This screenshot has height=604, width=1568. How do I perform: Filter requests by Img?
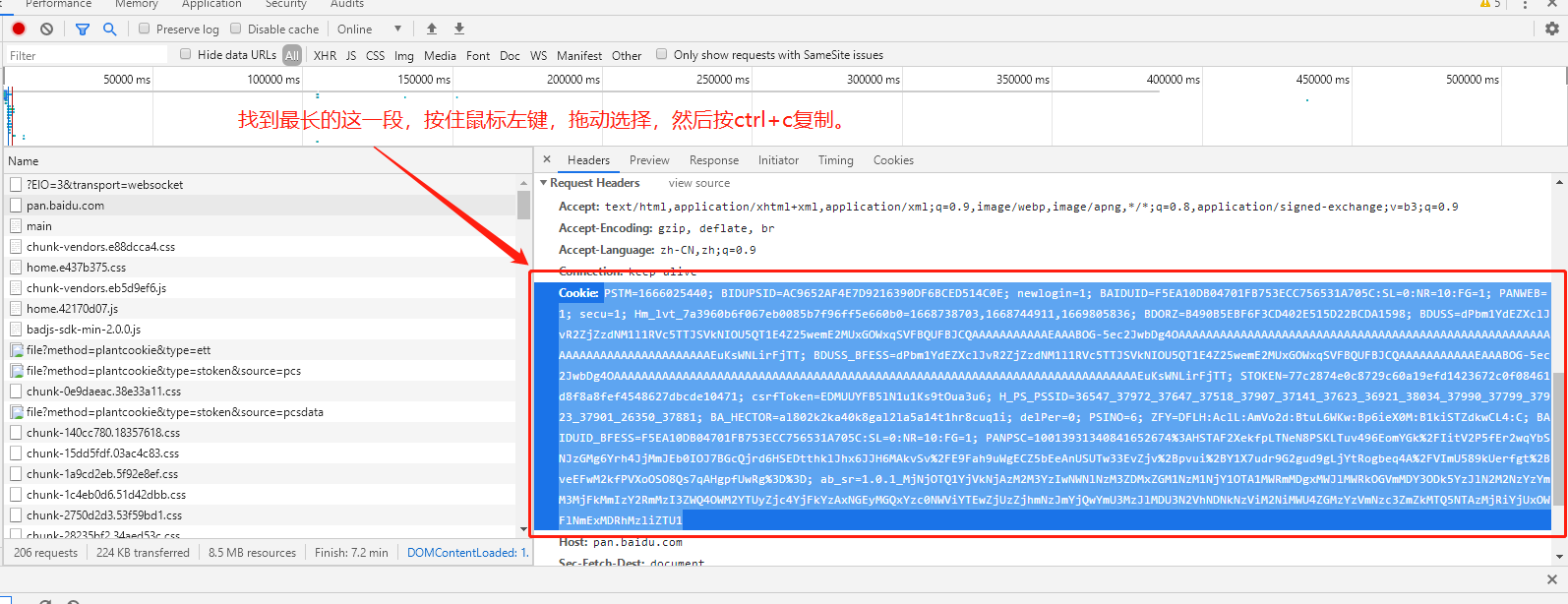coord(404,55)
